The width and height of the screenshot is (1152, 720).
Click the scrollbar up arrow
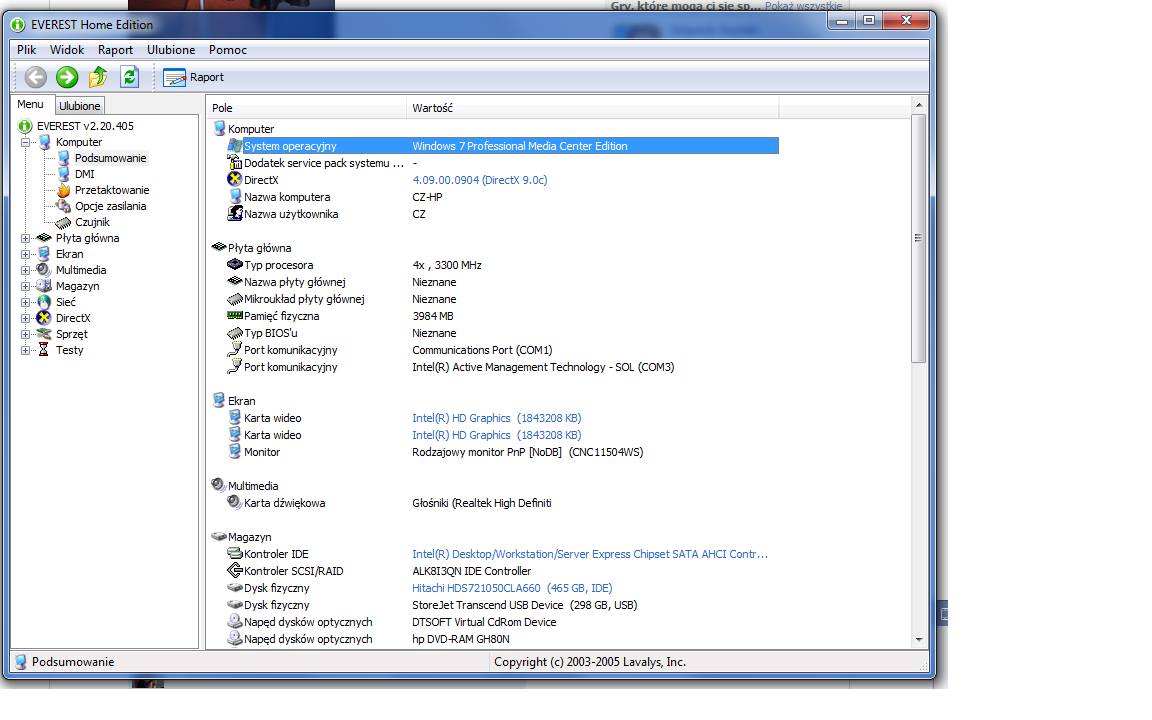(x=918, y=105)
